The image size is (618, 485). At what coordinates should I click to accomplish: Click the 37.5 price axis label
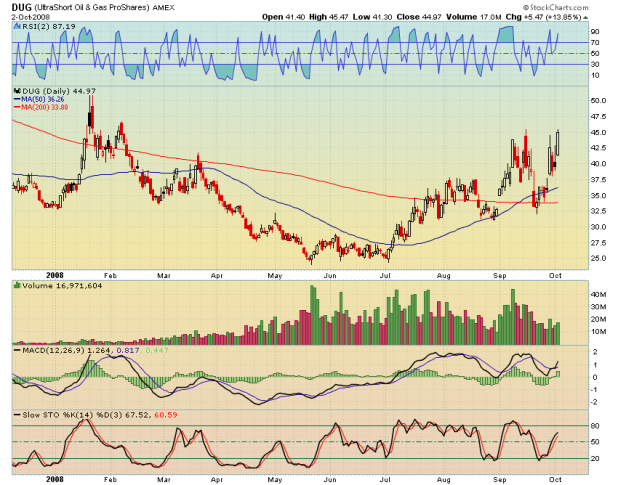pyautogui.click(x=598, y=180)
